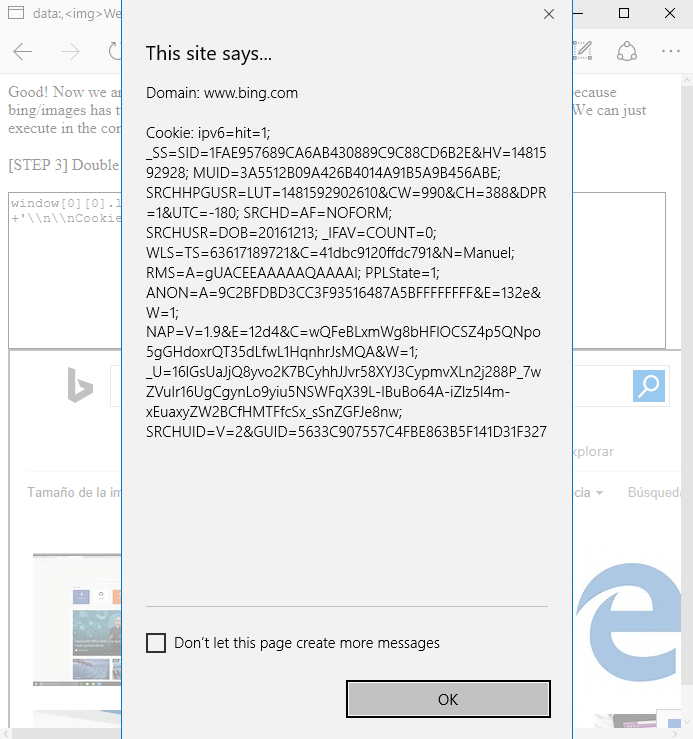Click the Forward navigation arrow
Viewport: 693px width, 739px height.
point(70,51)
